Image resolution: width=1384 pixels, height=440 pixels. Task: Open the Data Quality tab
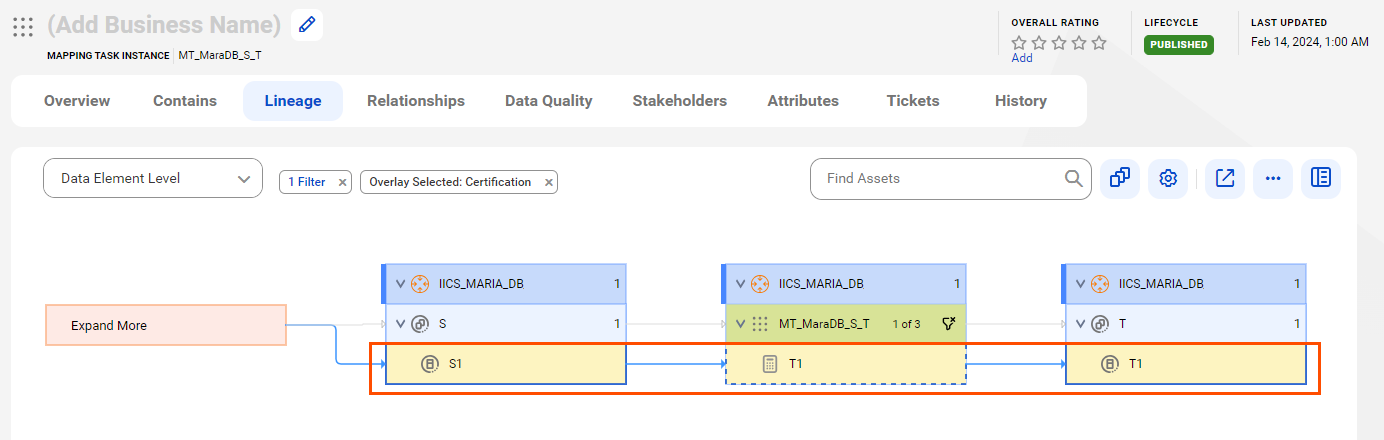pos(549,101)
